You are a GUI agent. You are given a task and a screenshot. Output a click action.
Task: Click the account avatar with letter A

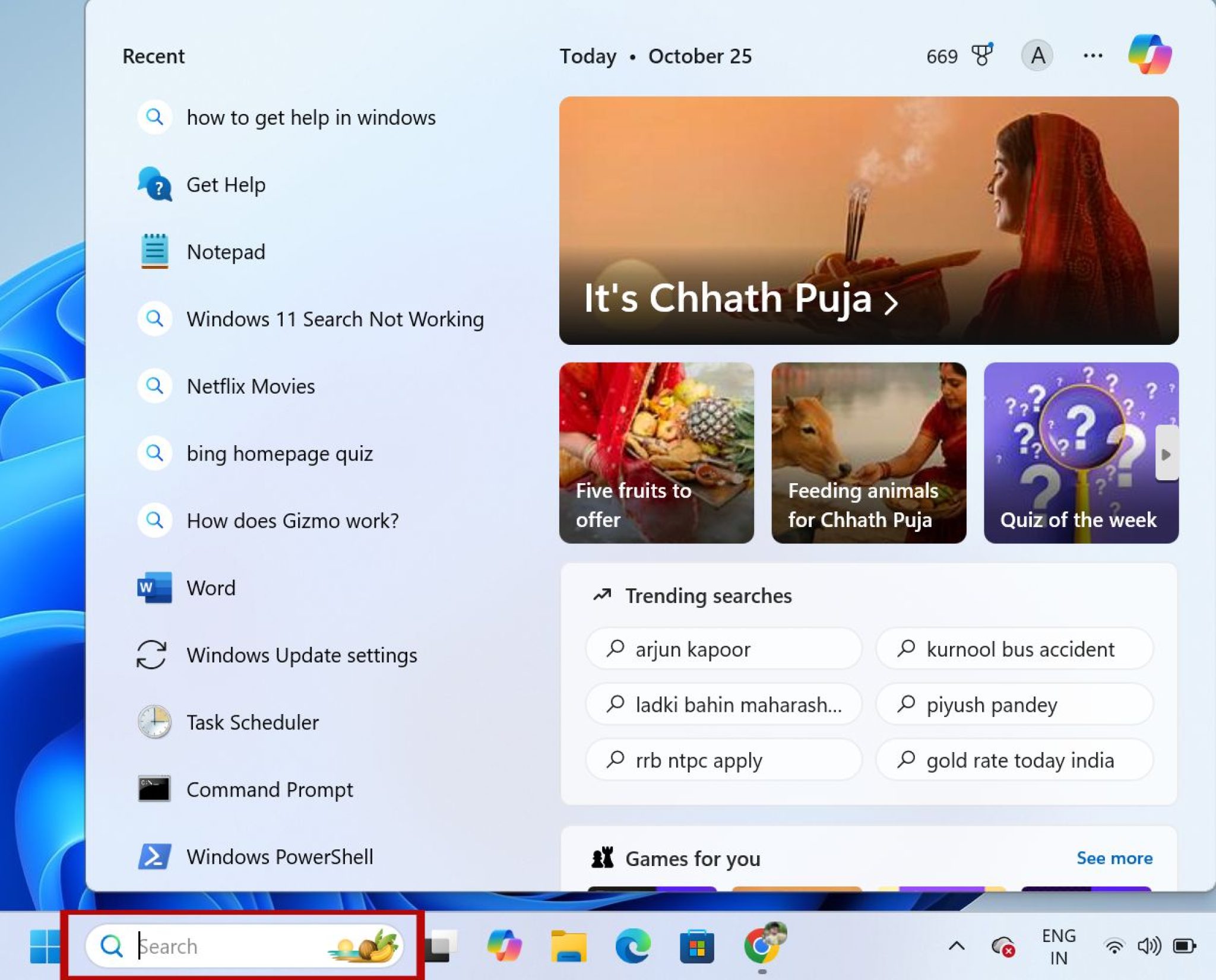pyautogui.click(x=1037, y=55)
